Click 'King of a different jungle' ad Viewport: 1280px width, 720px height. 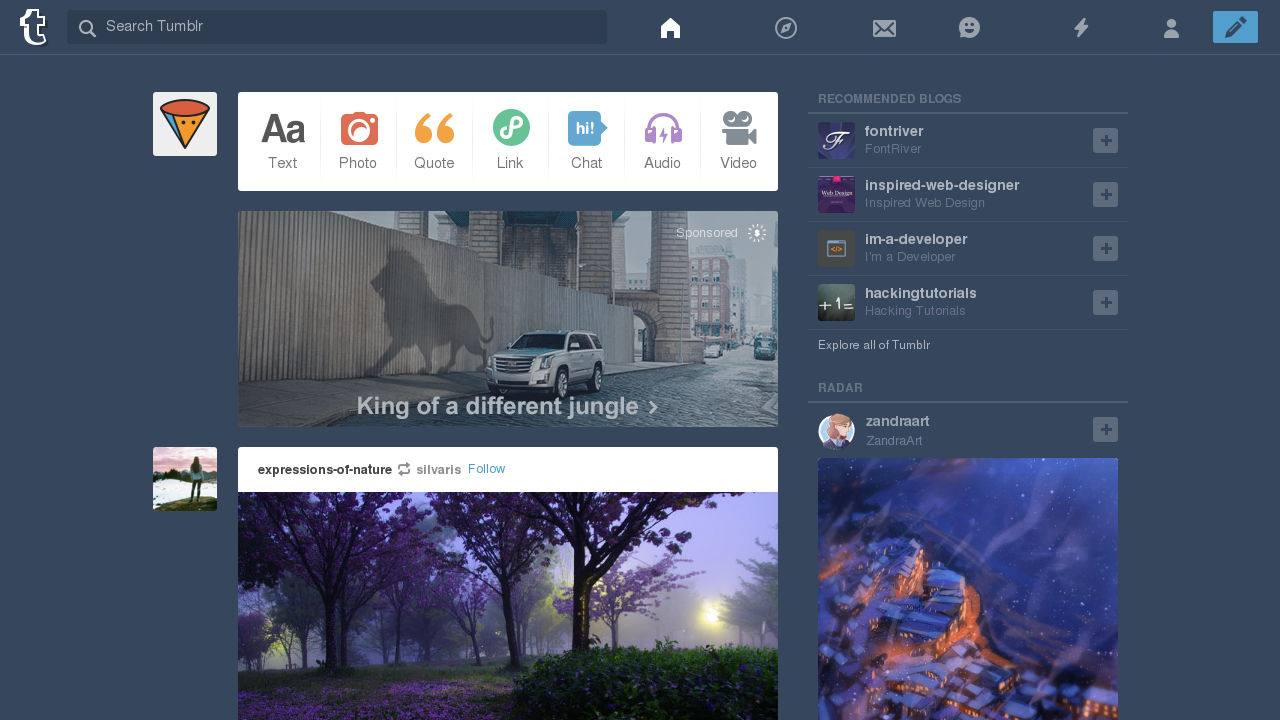[x=508, y=406]
